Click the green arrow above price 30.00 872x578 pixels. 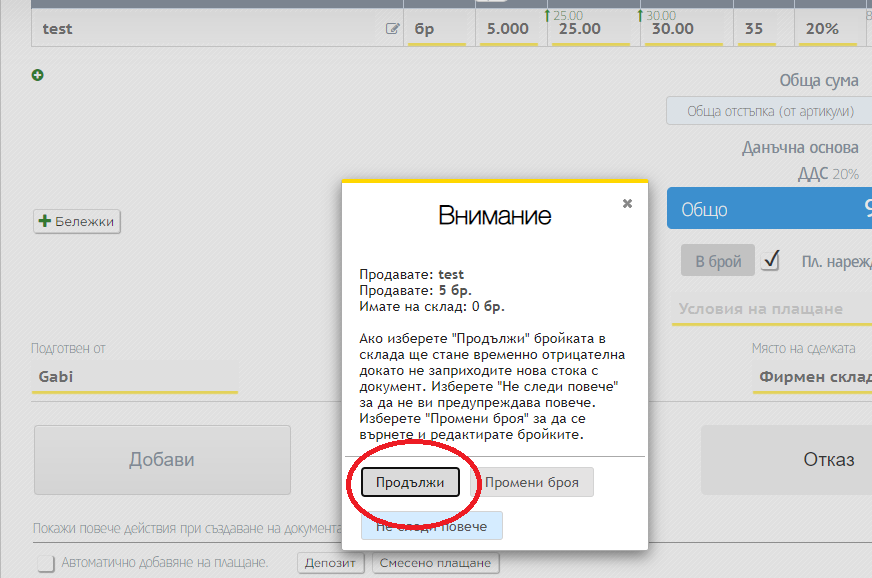(640, 15)
